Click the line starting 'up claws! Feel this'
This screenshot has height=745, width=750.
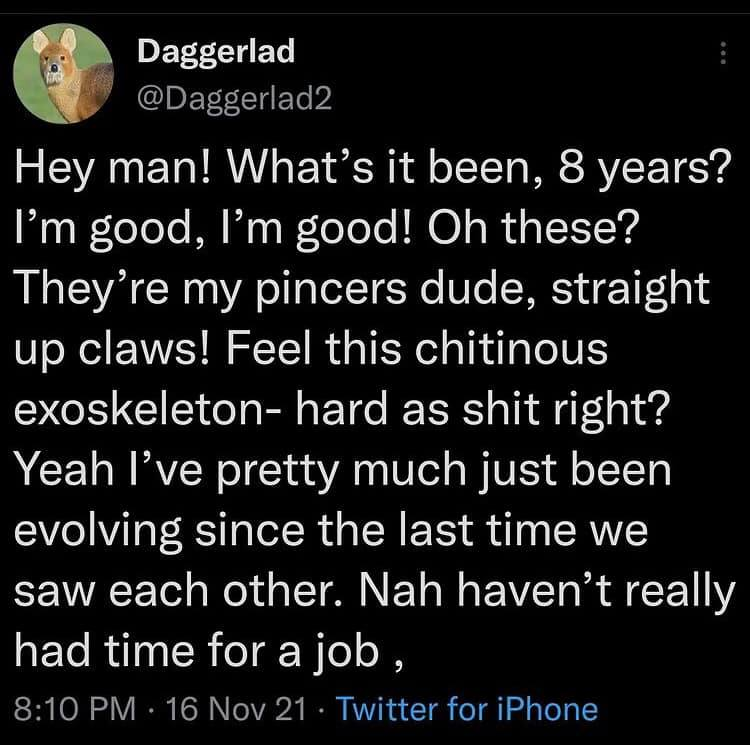click(x=312, y=351)
